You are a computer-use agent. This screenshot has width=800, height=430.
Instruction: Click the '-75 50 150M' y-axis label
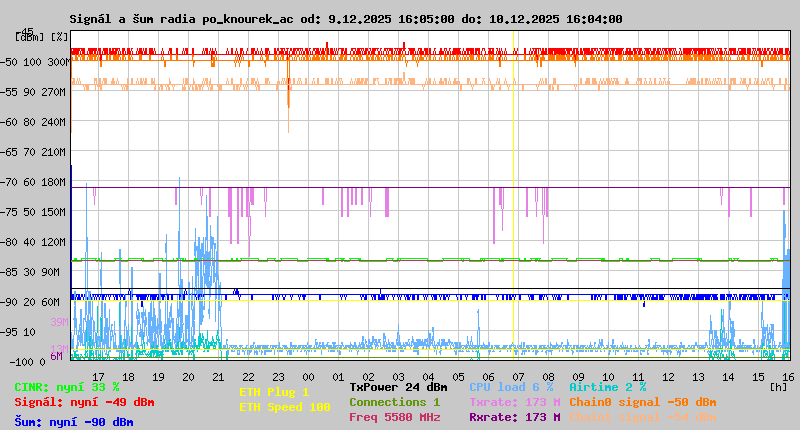click(x=33, y=212)
